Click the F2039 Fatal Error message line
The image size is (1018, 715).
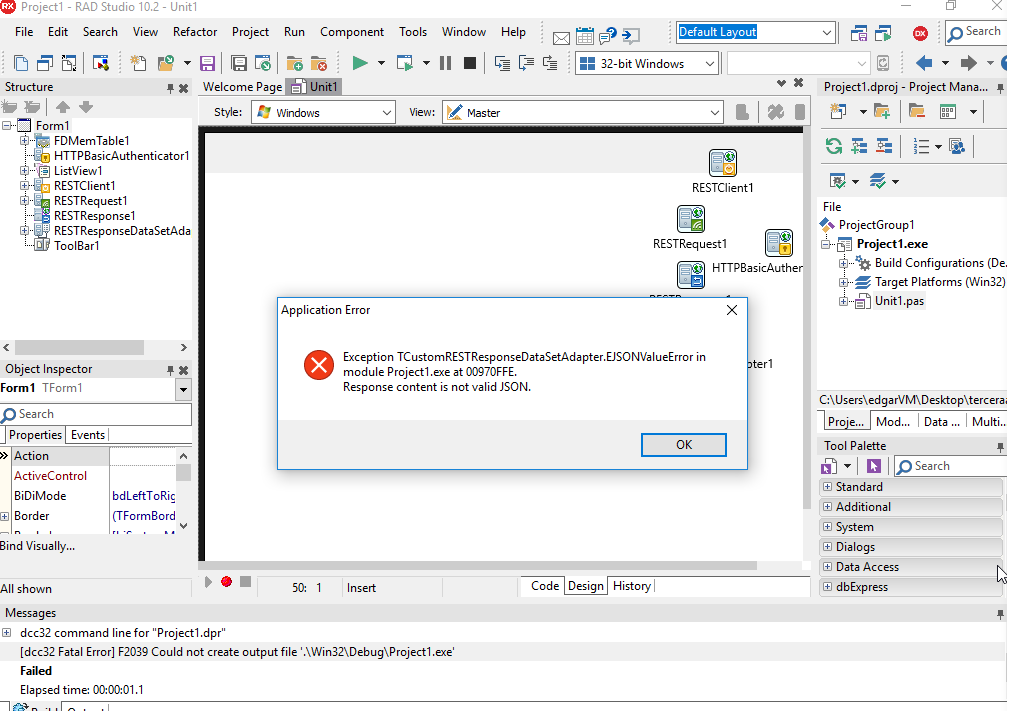coord(237,652)
